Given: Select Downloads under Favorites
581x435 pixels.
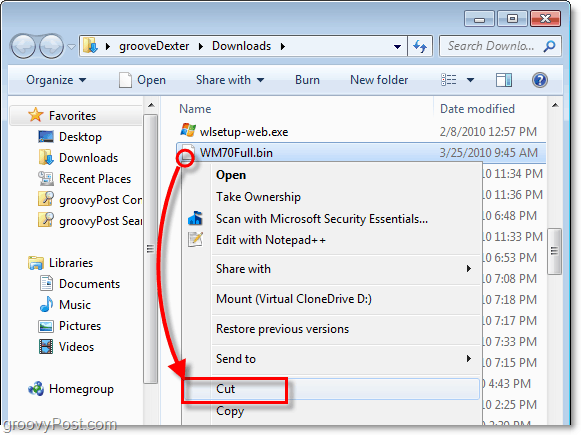Looking at the screenshot, I should 89,158.
